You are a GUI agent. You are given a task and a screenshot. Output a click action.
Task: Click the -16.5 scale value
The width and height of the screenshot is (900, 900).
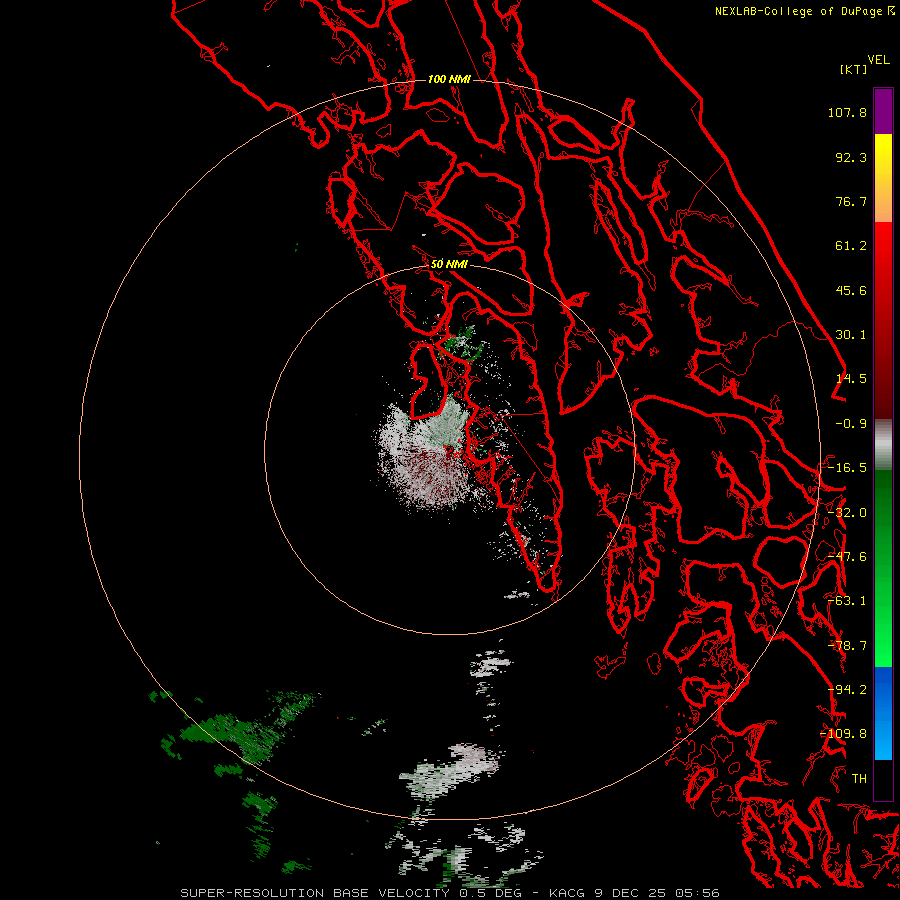[847, 468]
